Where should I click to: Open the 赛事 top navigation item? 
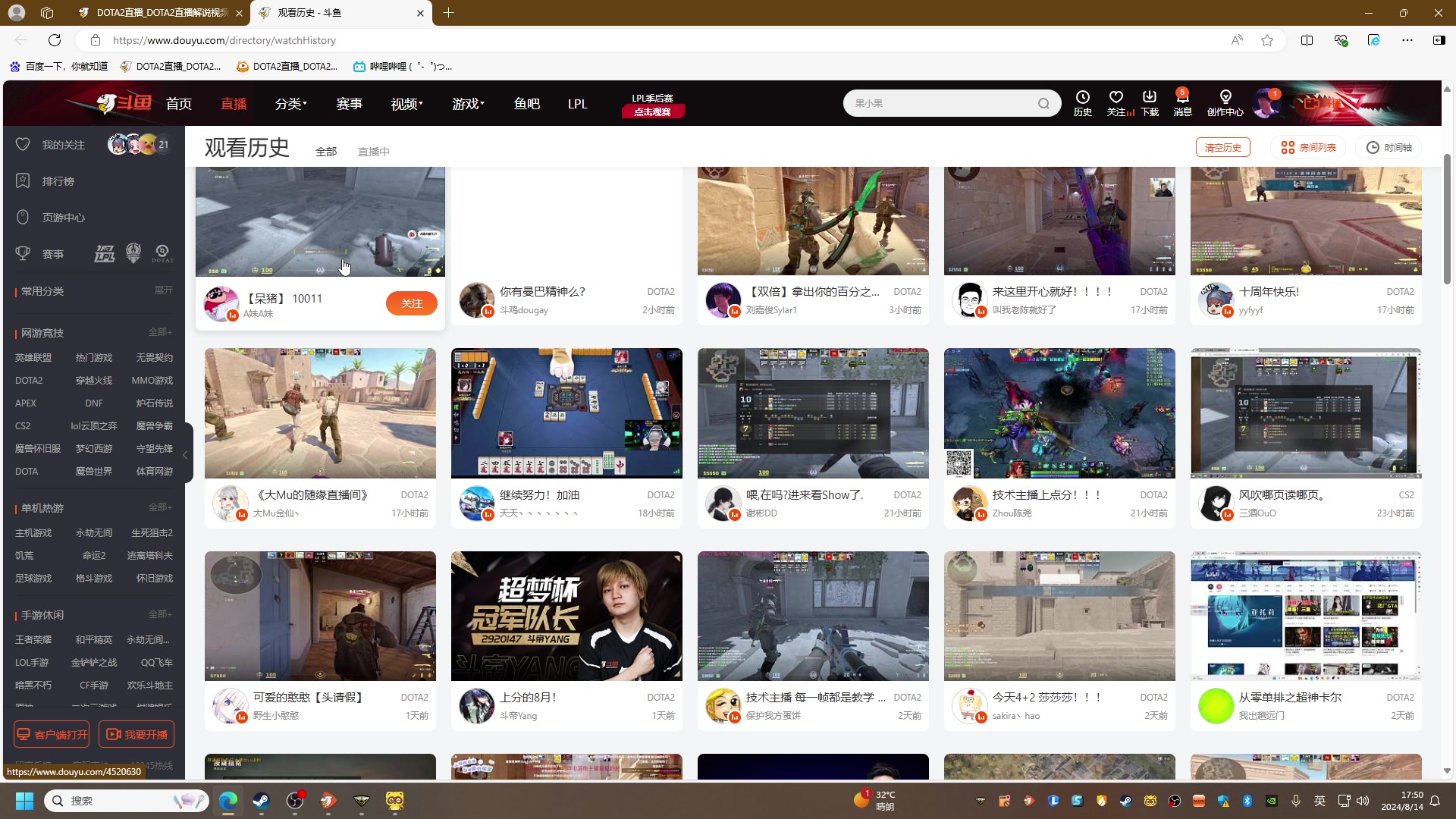[x=349, y=104]
